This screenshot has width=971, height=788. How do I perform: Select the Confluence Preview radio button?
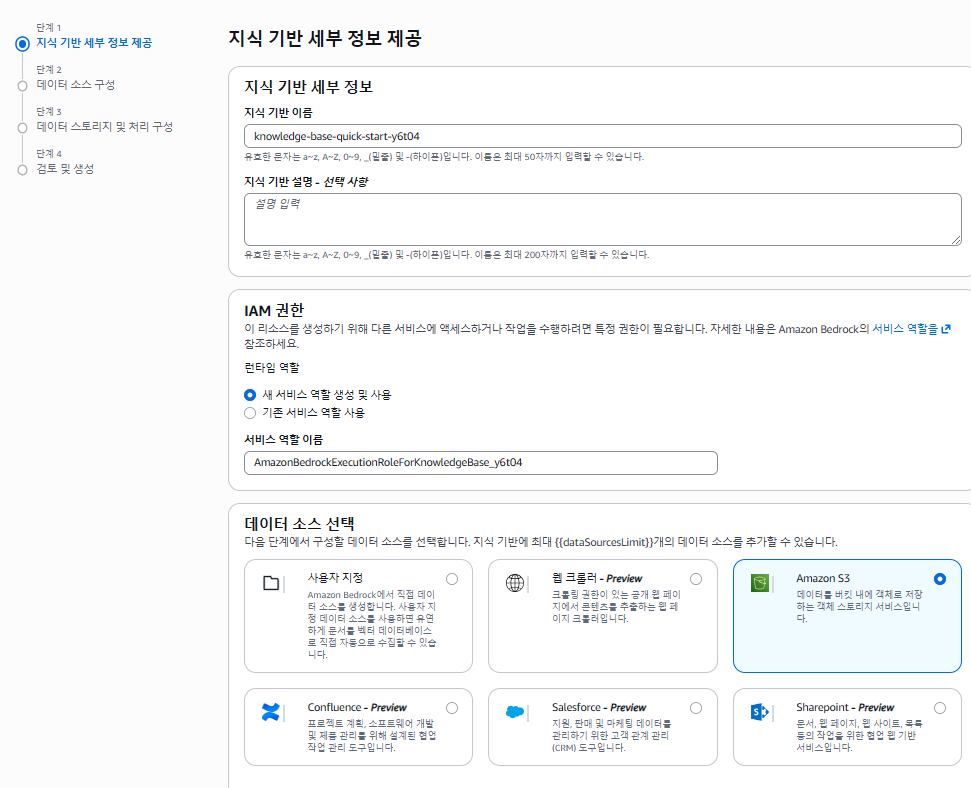[x=452, y=707]
